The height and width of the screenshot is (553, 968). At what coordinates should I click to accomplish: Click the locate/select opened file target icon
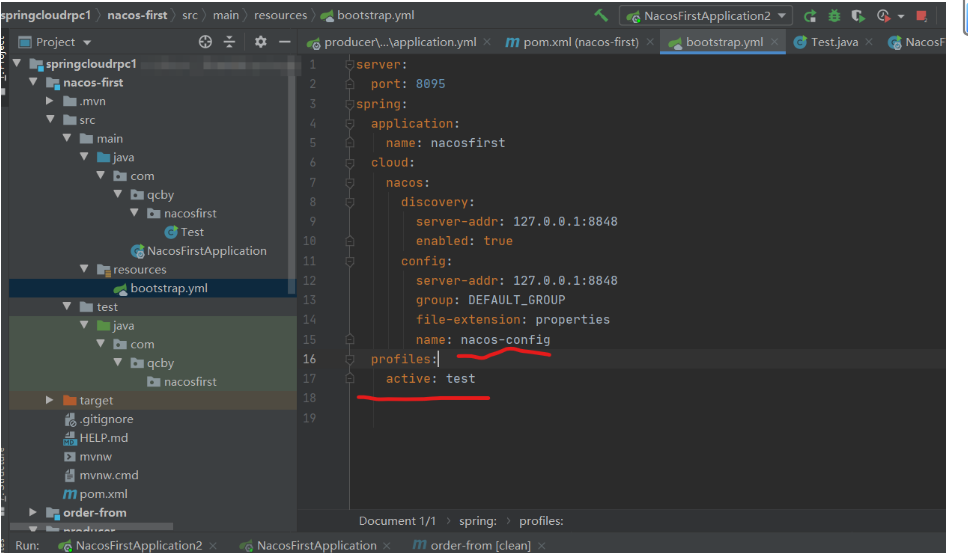pyautogui.click(x=206, y=42)
